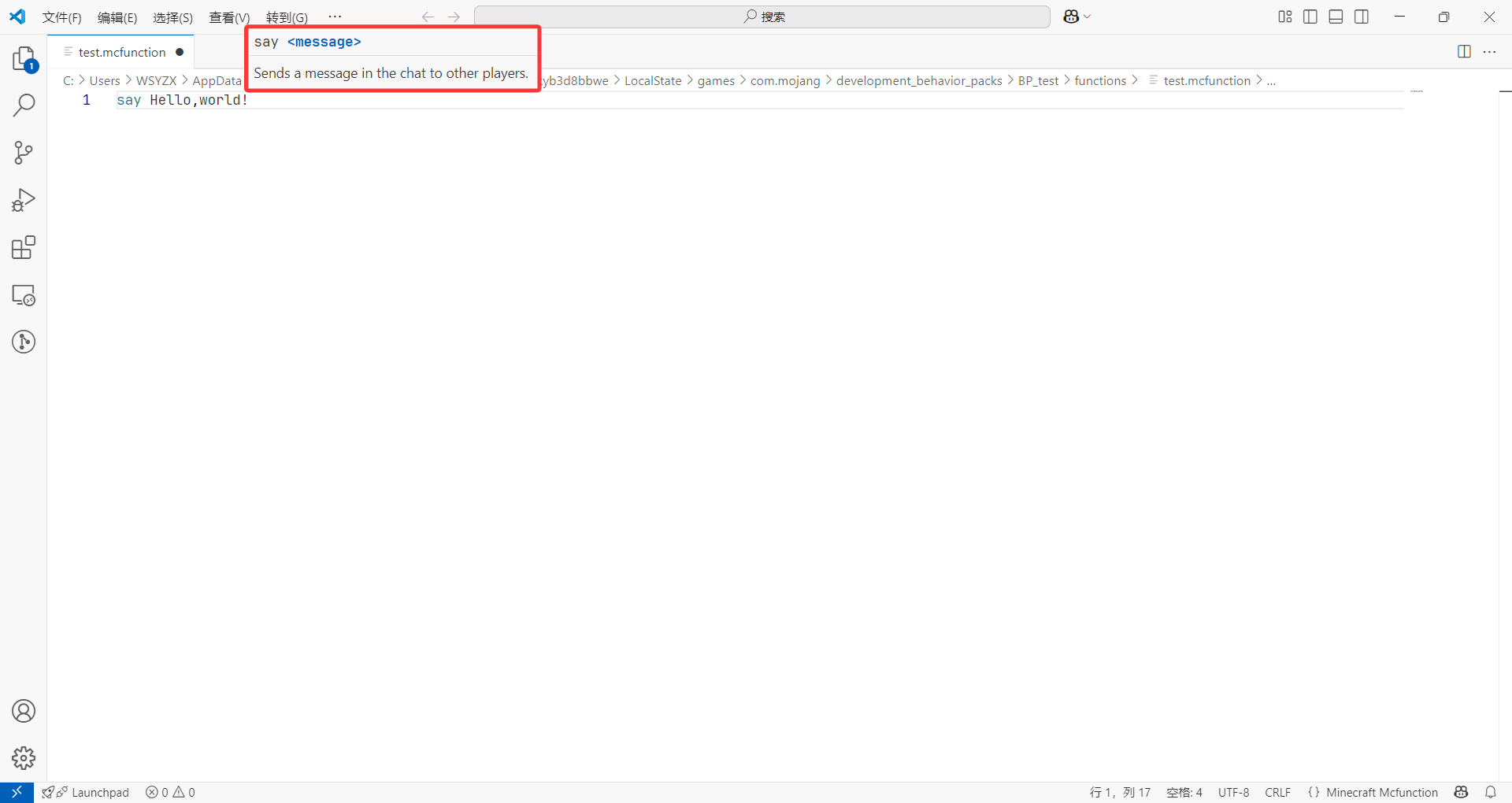Open the Source Control view

pos(24,153)
